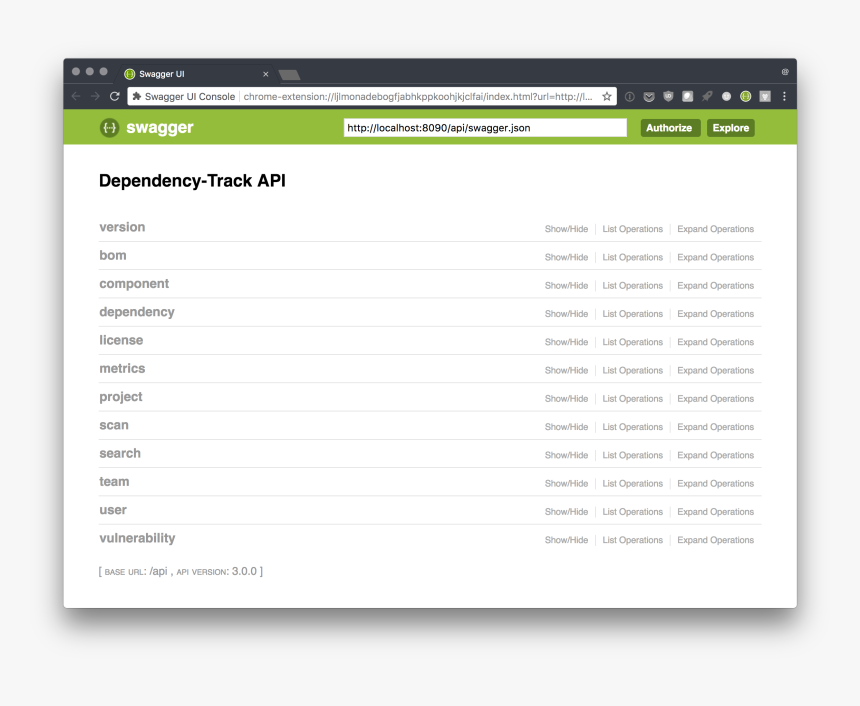Click the Authorize button
The image size is (860, 706).
(670, 128)
